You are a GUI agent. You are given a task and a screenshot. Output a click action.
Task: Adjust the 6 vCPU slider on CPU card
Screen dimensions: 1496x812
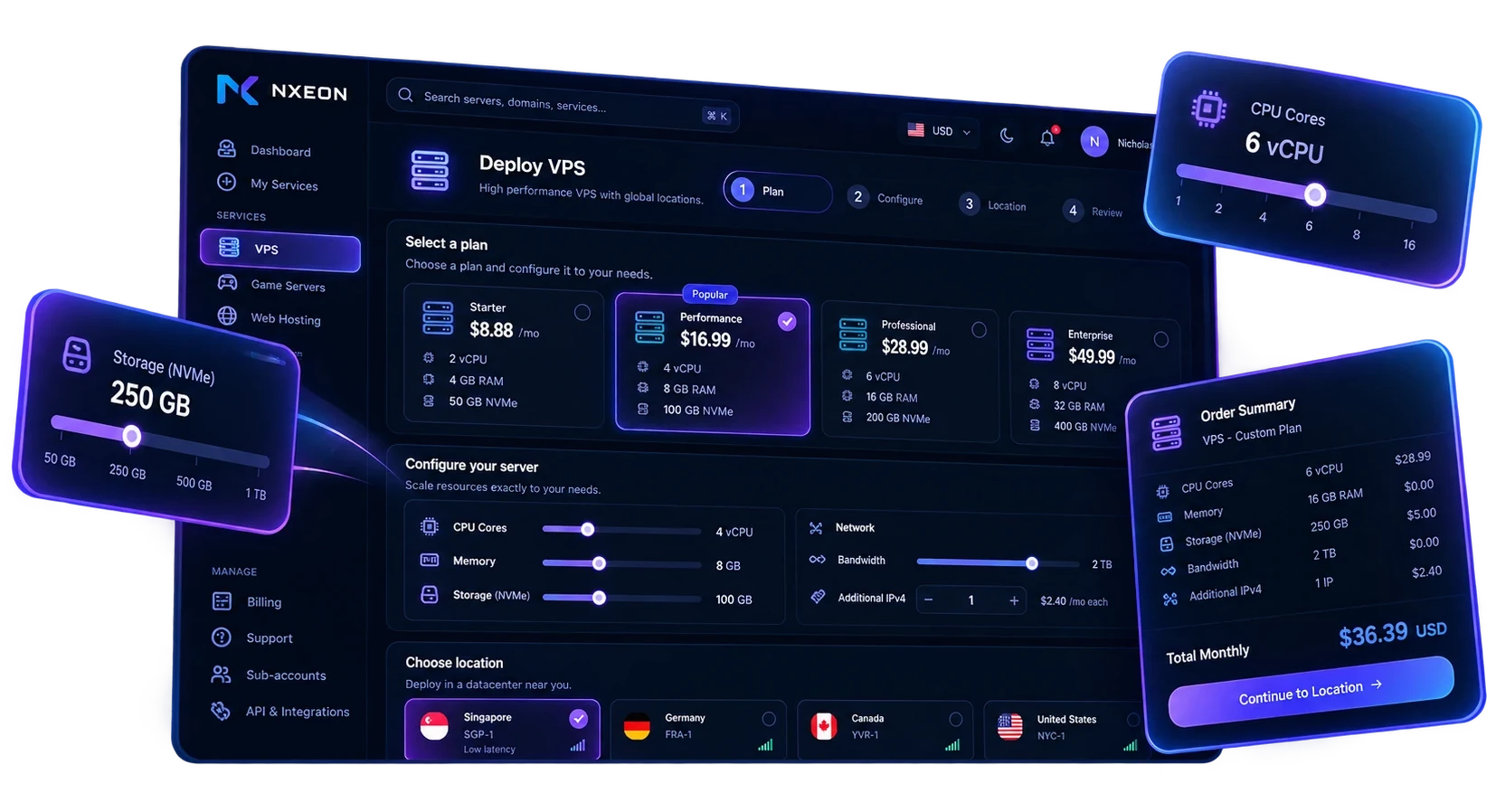(1315, 194)
